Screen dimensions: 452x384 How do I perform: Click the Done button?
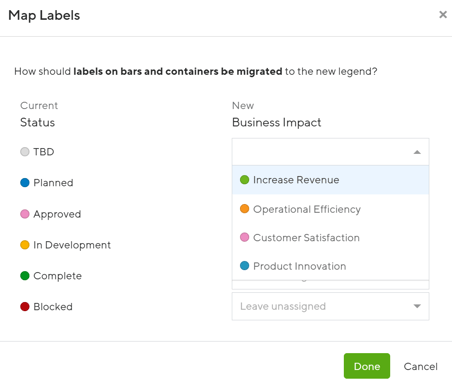point(367,366)
